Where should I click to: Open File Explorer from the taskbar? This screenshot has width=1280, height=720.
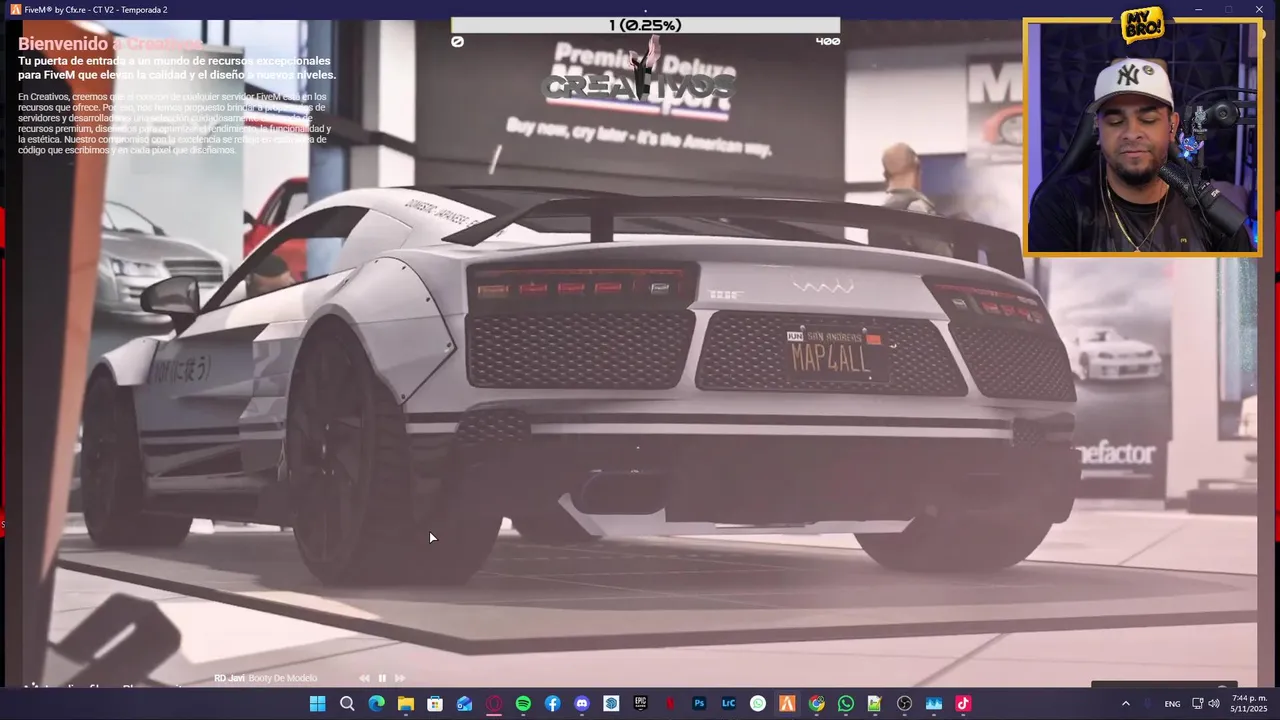coord(405,704)
